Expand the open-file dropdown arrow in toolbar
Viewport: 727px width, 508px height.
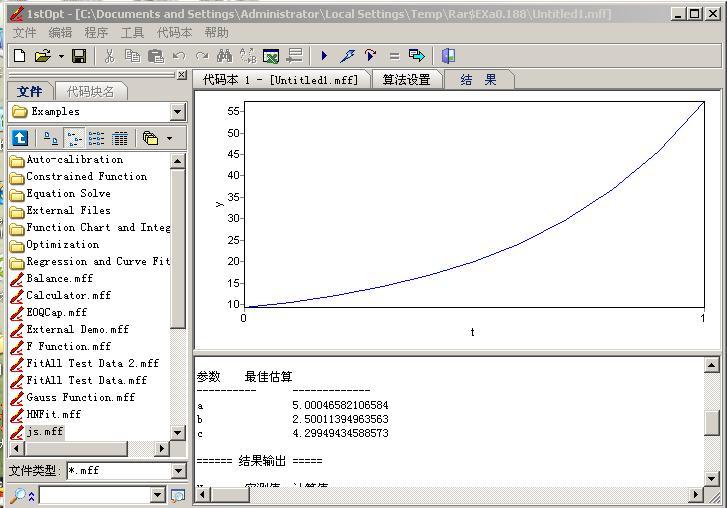pos(61,57)
